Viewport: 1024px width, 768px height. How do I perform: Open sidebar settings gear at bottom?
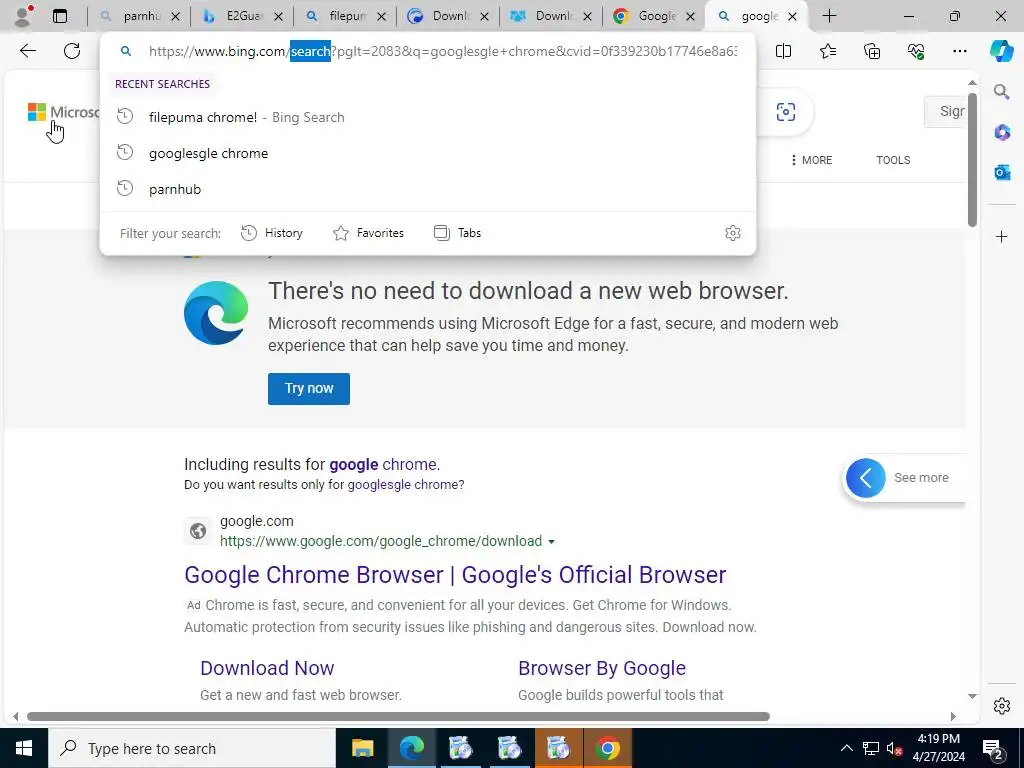1002,706
